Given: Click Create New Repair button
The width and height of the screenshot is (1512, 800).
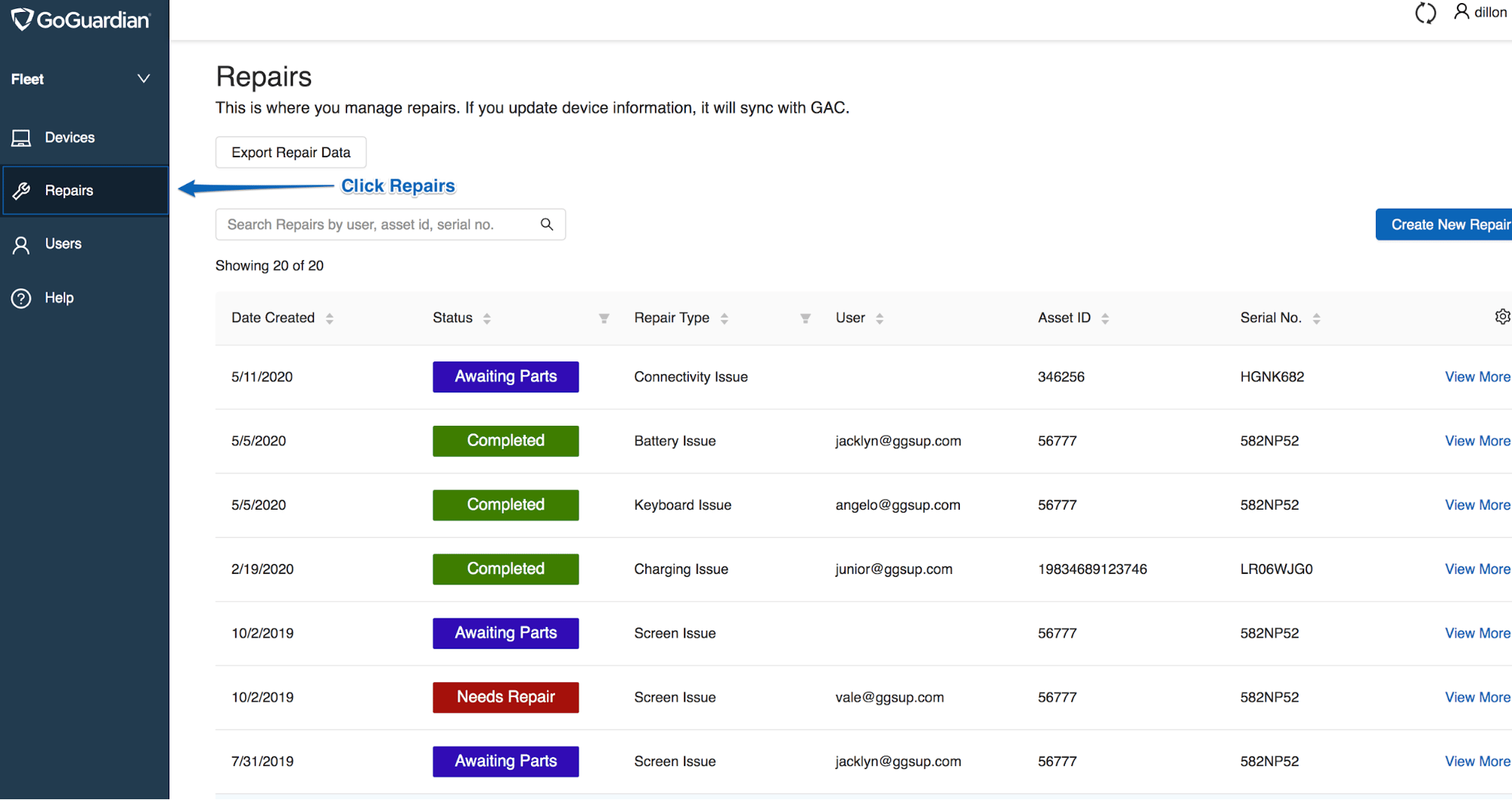Looking at the screenshot, I should click(1444, 225).
